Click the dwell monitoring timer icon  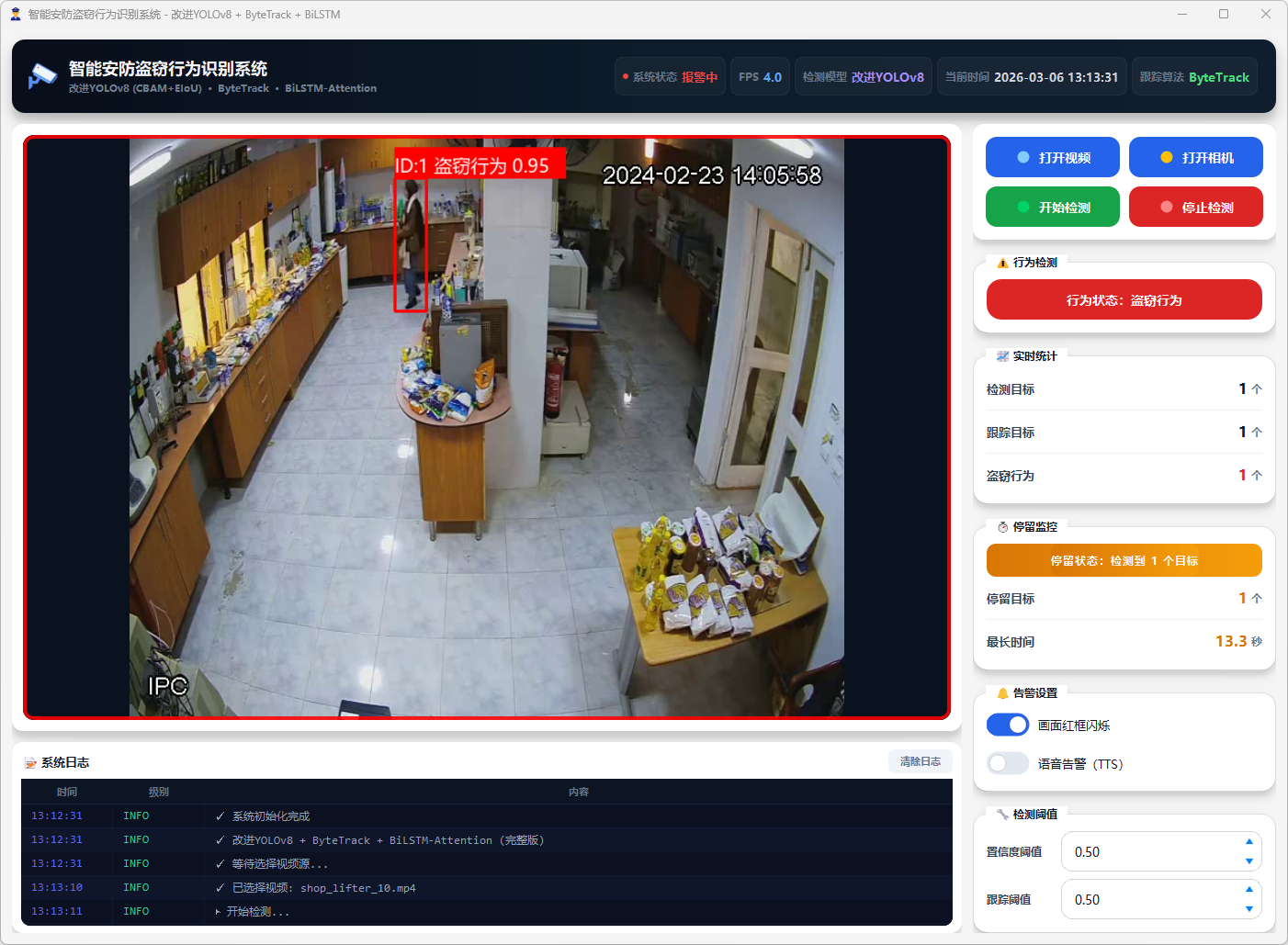tap(1002, 527)
